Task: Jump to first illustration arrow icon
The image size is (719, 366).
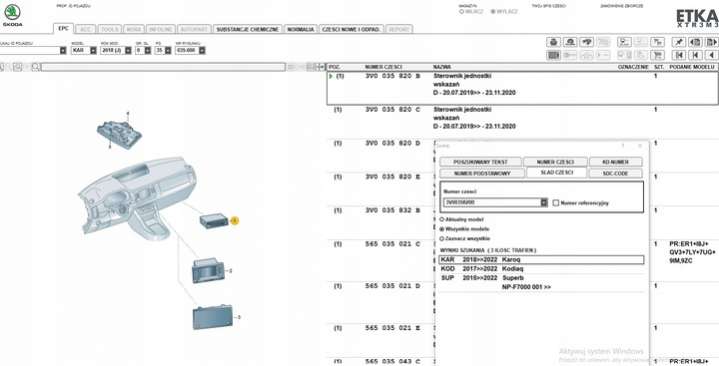Action: point(679,55)
